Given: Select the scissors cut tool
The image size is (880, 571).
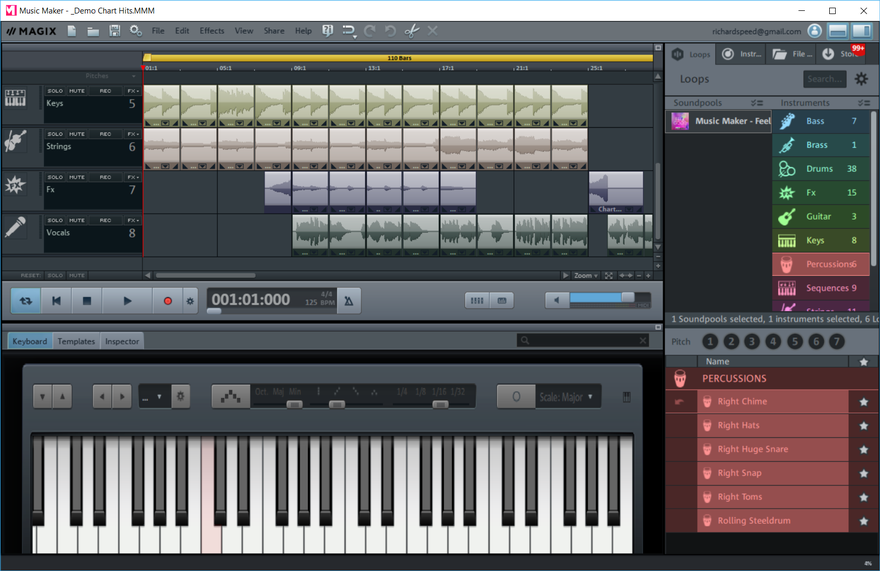Looking at the screenshot, I should (411, 31).
